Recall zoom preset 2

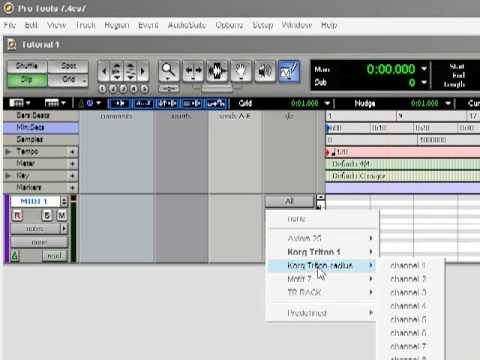(x=113, y=89)
